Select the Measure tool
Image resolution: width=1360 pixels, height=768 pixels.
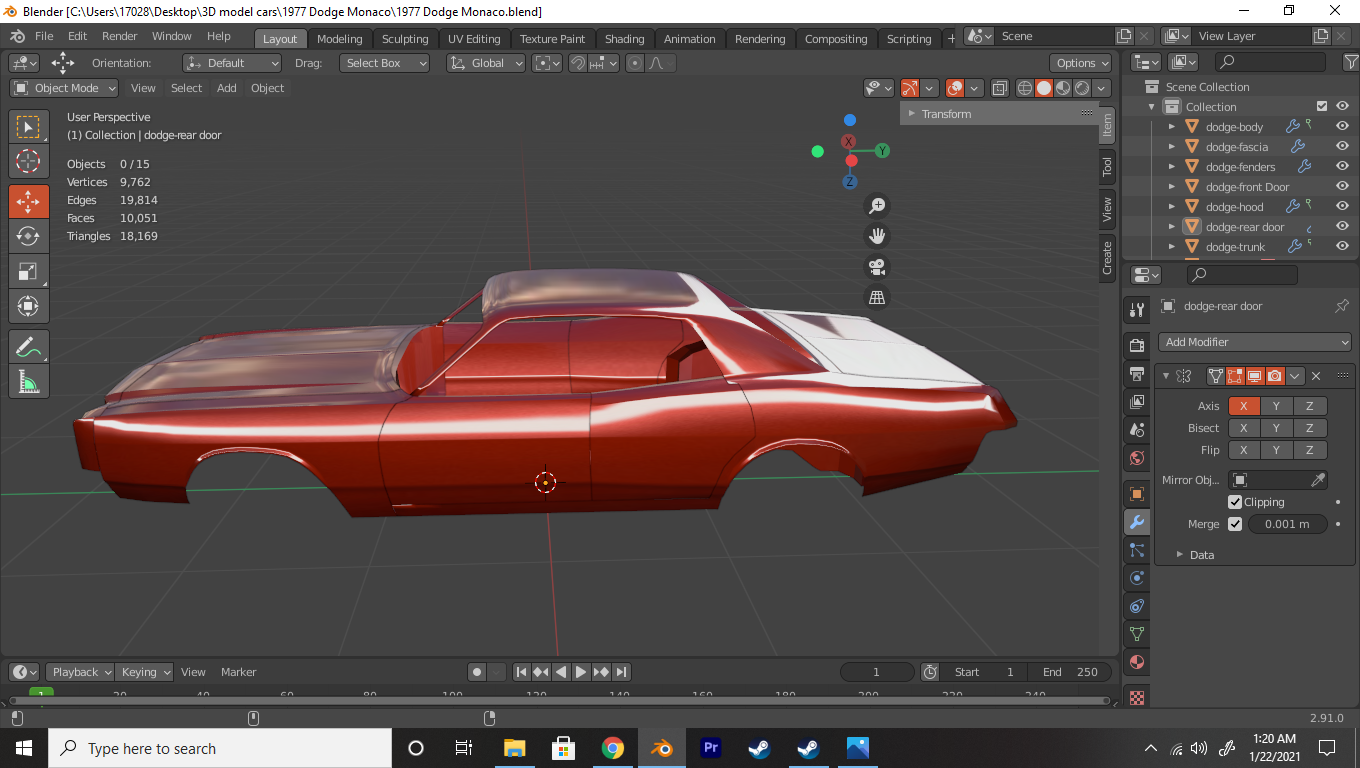coord(28,381)
